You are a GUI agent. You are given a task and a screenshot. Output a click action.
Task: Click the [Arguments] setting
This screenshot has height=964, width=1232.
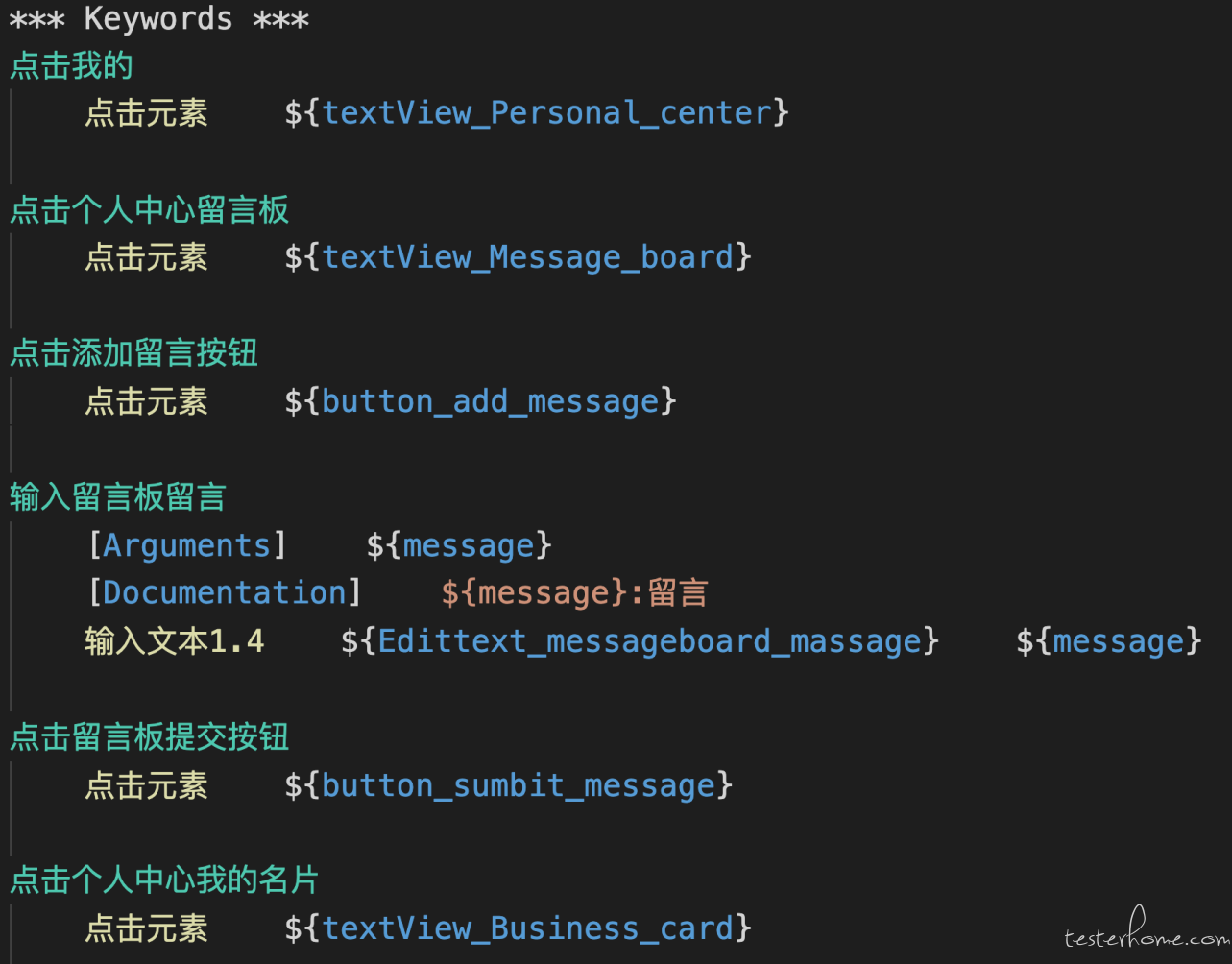pyautogui.click(x=187, y=545)
